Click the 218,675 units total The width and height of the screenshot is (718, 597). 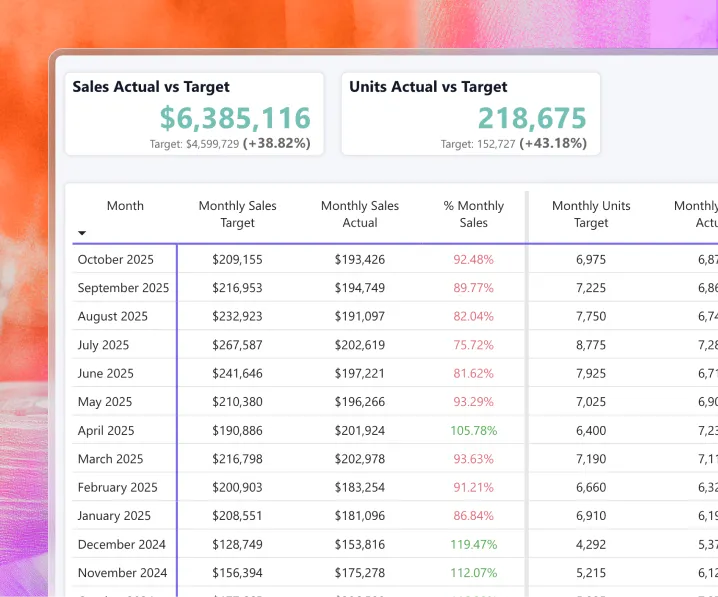[x=532, y=118]
